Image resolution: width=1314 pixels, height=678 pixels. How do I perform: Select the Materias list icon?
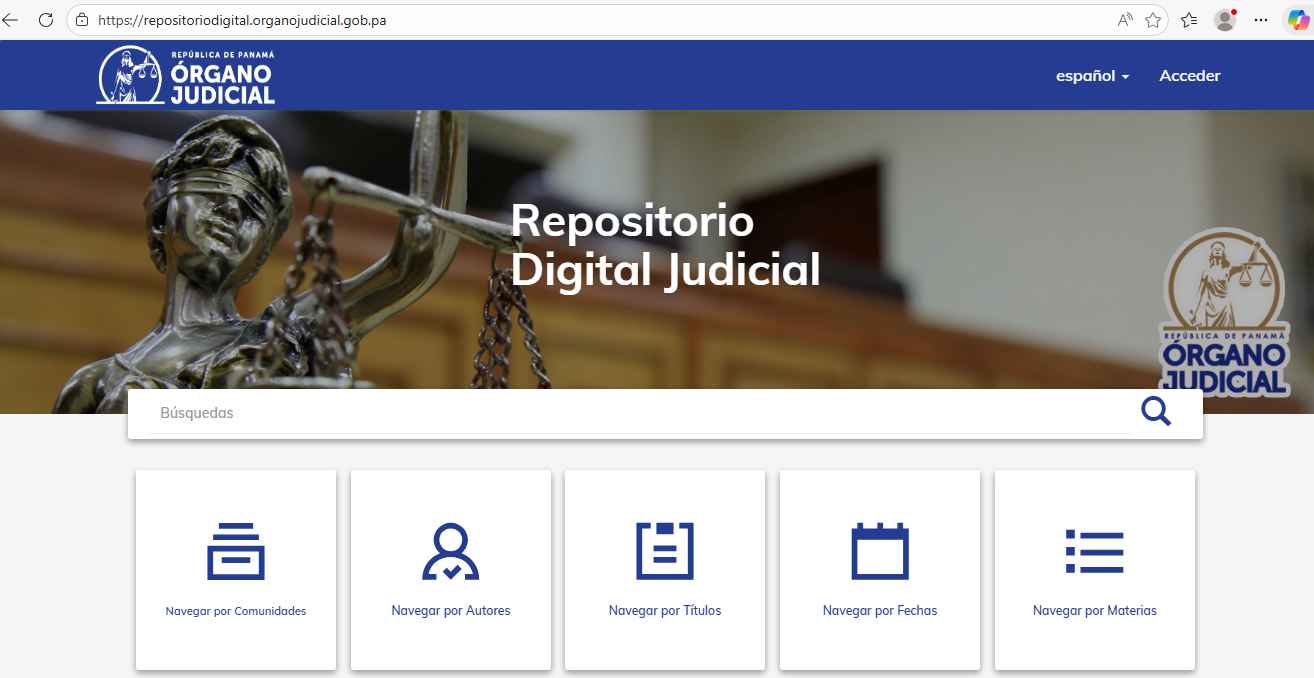(1094, 551)
